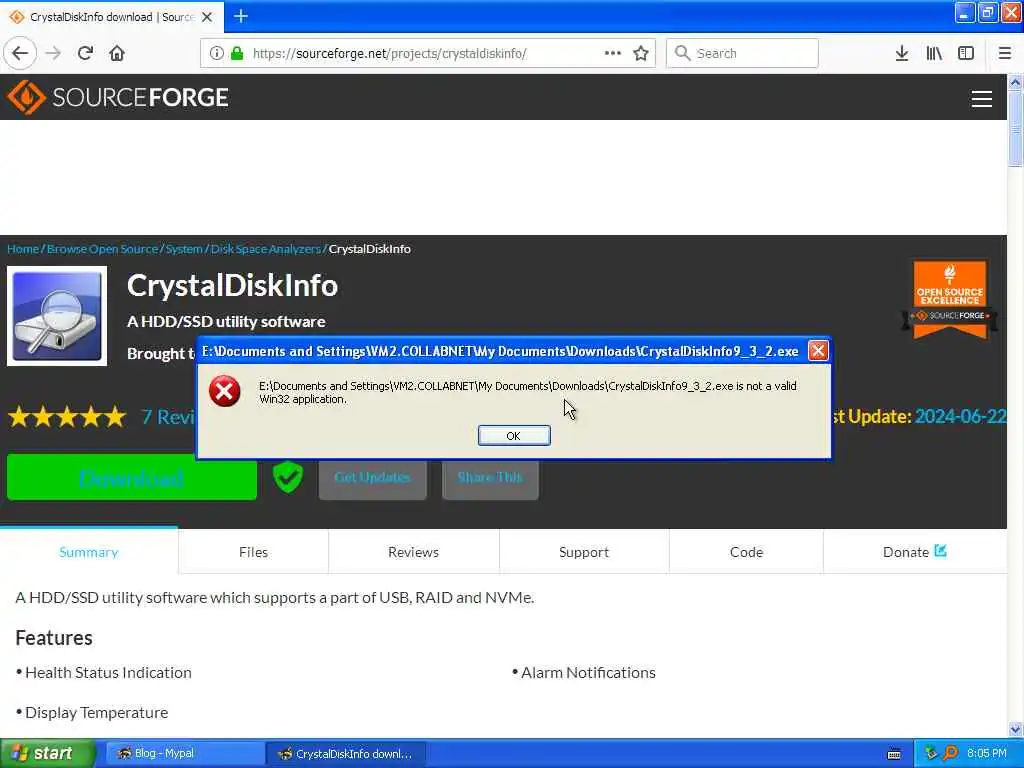Click the browser Search field
Image resolution: width=1024 pixels, height=768 pixels.
coord(742,53)
